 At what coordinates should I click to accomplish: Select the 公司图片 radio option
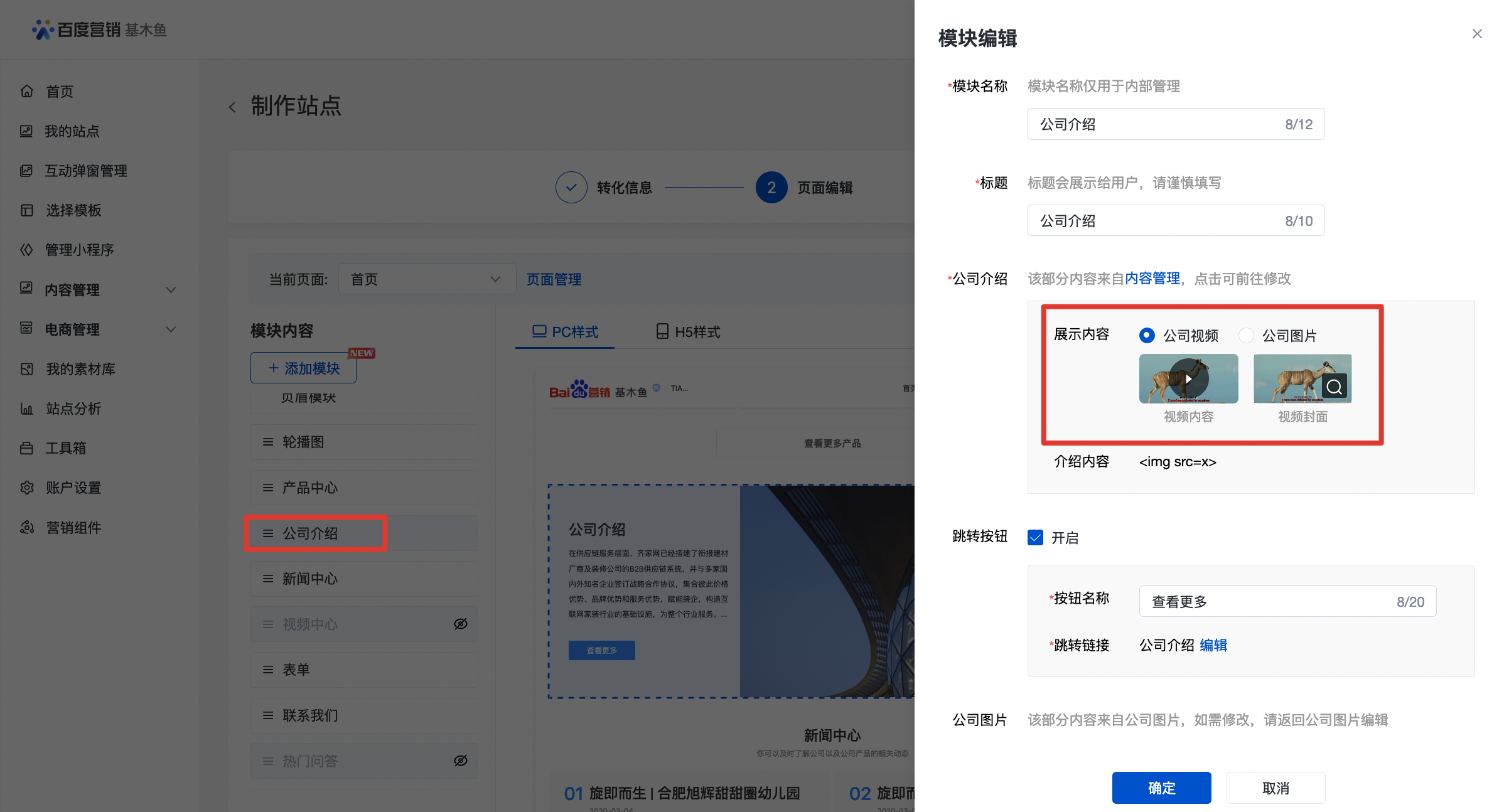pyautogui.click(x=1246, y=336)
